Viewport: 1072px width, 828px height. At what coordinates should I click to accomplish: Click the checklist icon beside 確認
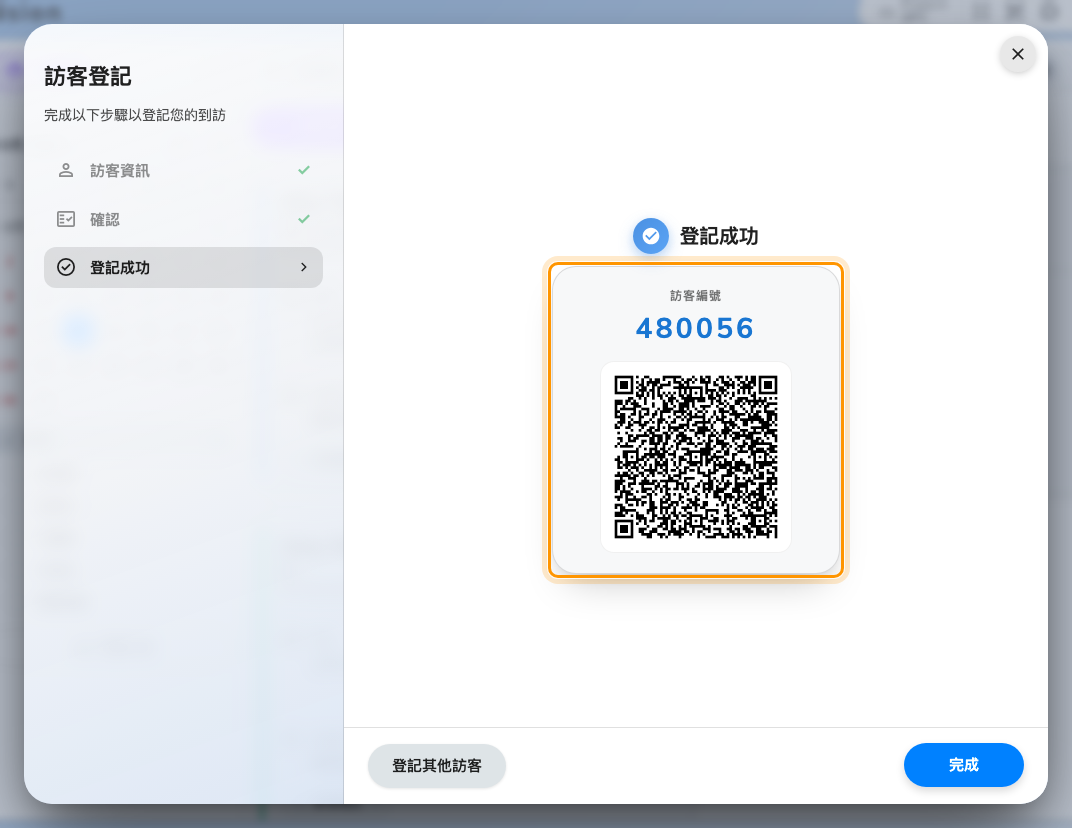[x=66, y=219]
